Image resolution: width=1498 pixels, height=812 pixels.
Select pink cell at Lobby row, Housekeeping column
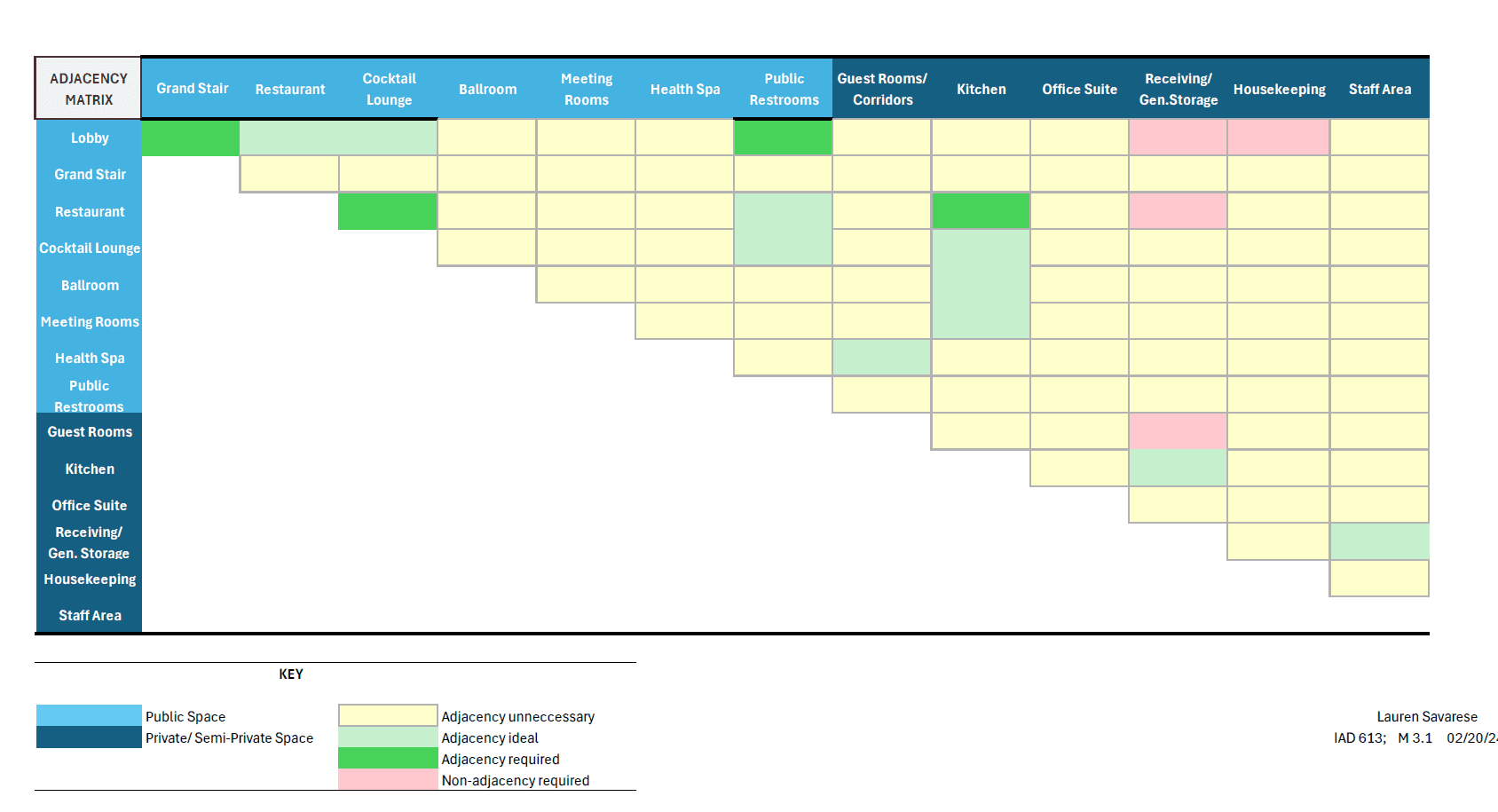(1278, 138)
